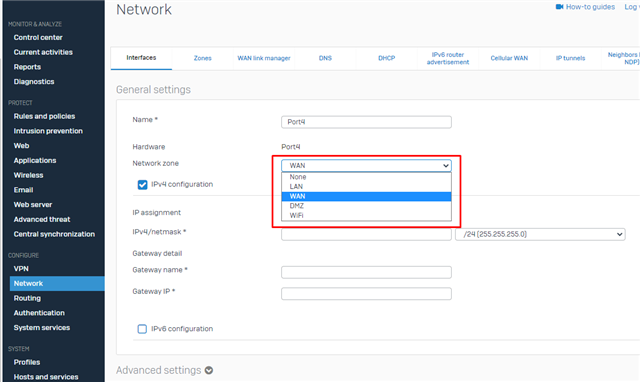This screenshot has height=382, width=640.
Task: Click the Gateway name field
Action: (x=366, y=272)
